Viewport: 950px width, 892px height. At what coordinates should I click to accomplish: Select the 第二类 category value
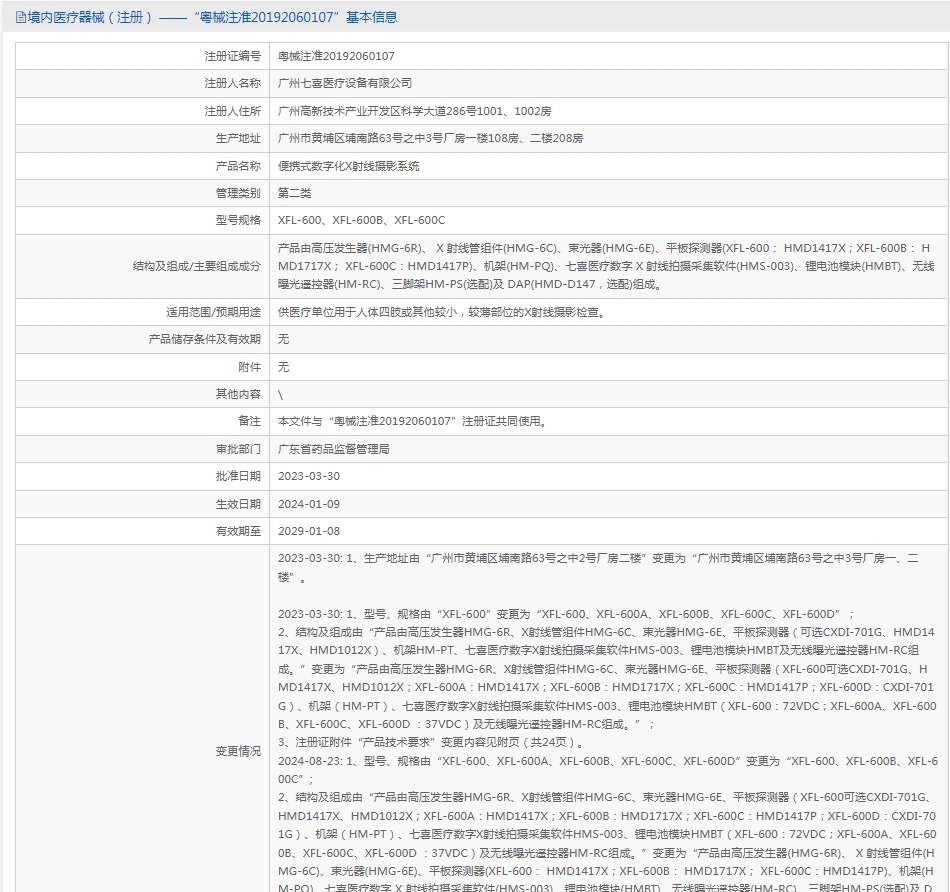tap(294, 193)
